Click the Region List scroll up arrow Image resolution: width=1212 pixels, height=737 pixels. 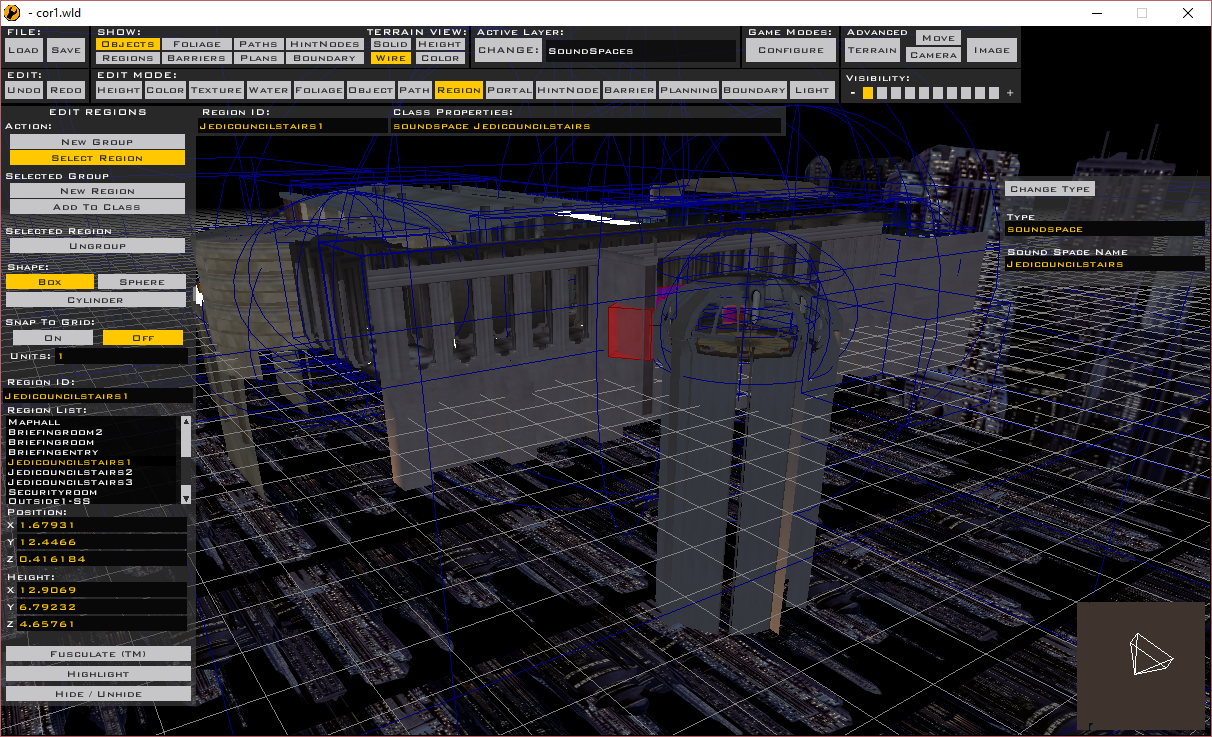185,423
